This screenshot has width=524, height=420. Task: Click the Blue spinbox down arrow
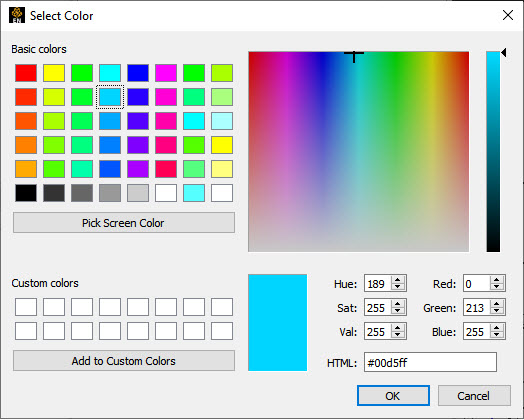[x=497, y=335]
